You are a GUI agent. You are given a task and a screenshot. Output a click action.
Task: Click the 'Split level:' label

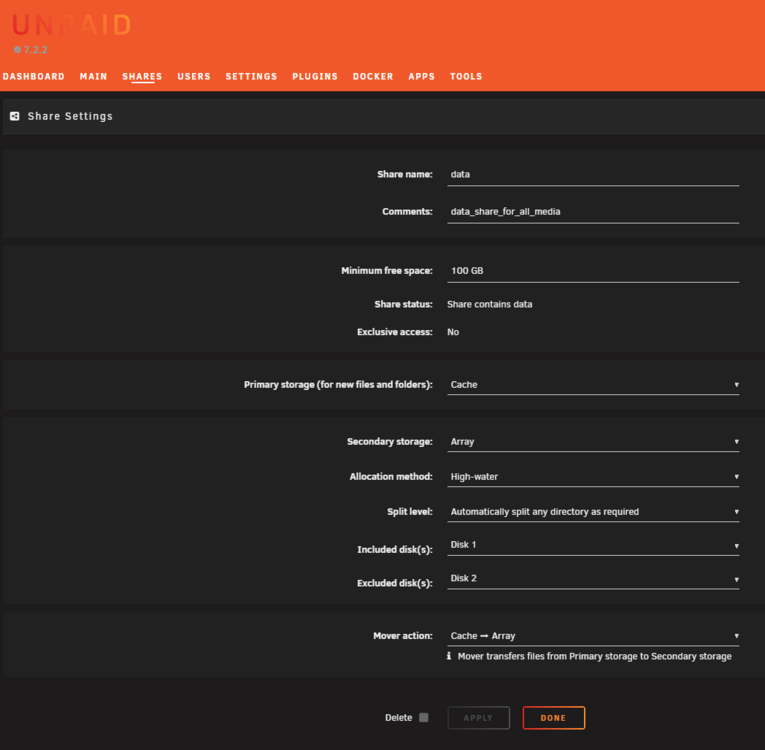pos(410,512)
